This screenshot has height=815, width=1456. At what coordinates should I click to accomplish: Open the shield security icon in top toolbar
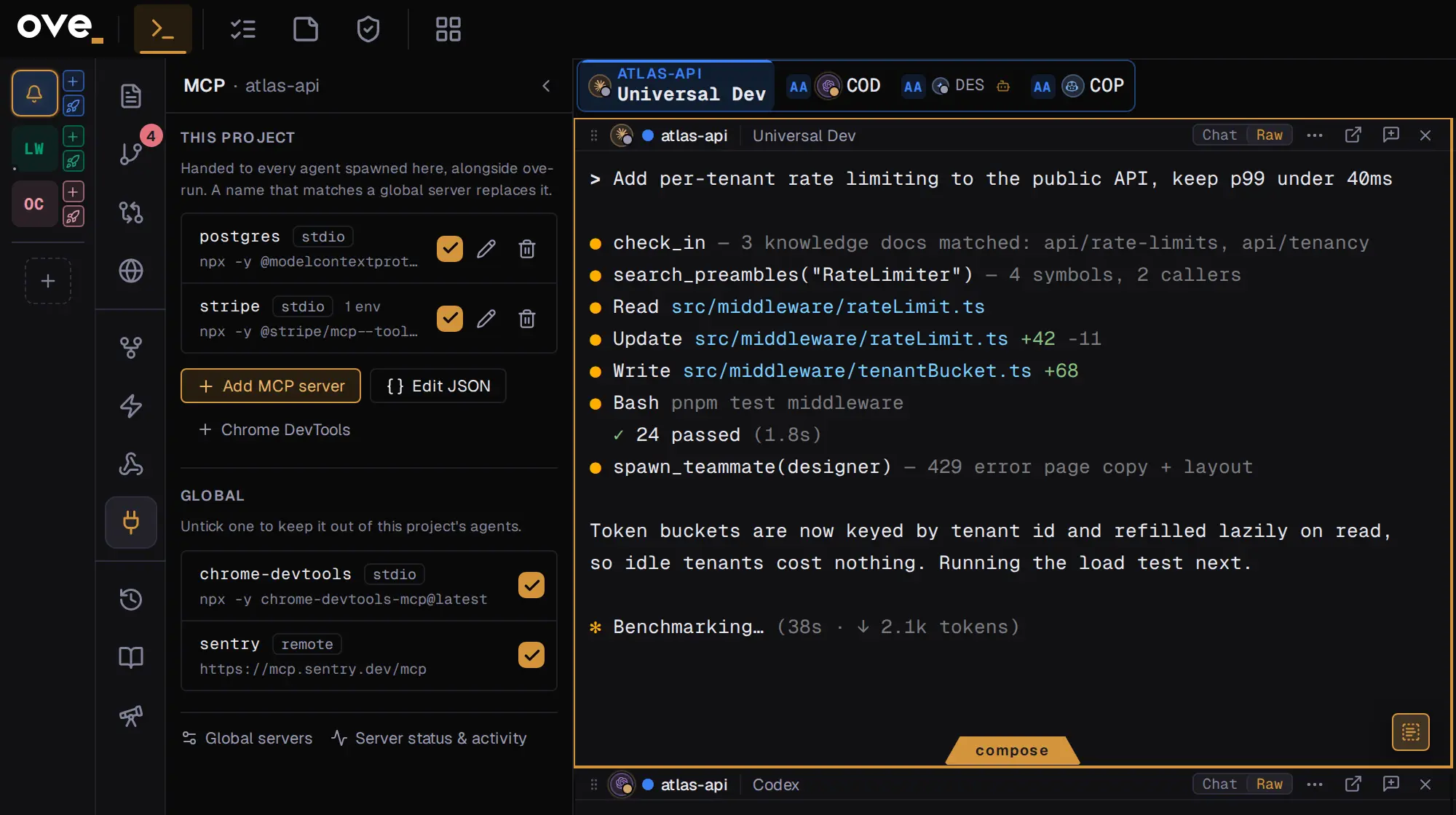(x=368, y=29)
